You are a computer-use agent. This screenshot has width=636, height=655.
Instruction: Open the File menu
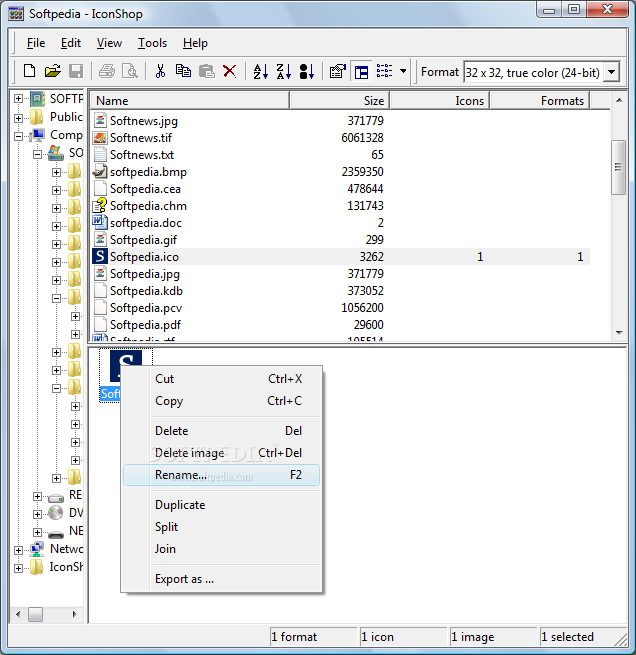[36, 43]
